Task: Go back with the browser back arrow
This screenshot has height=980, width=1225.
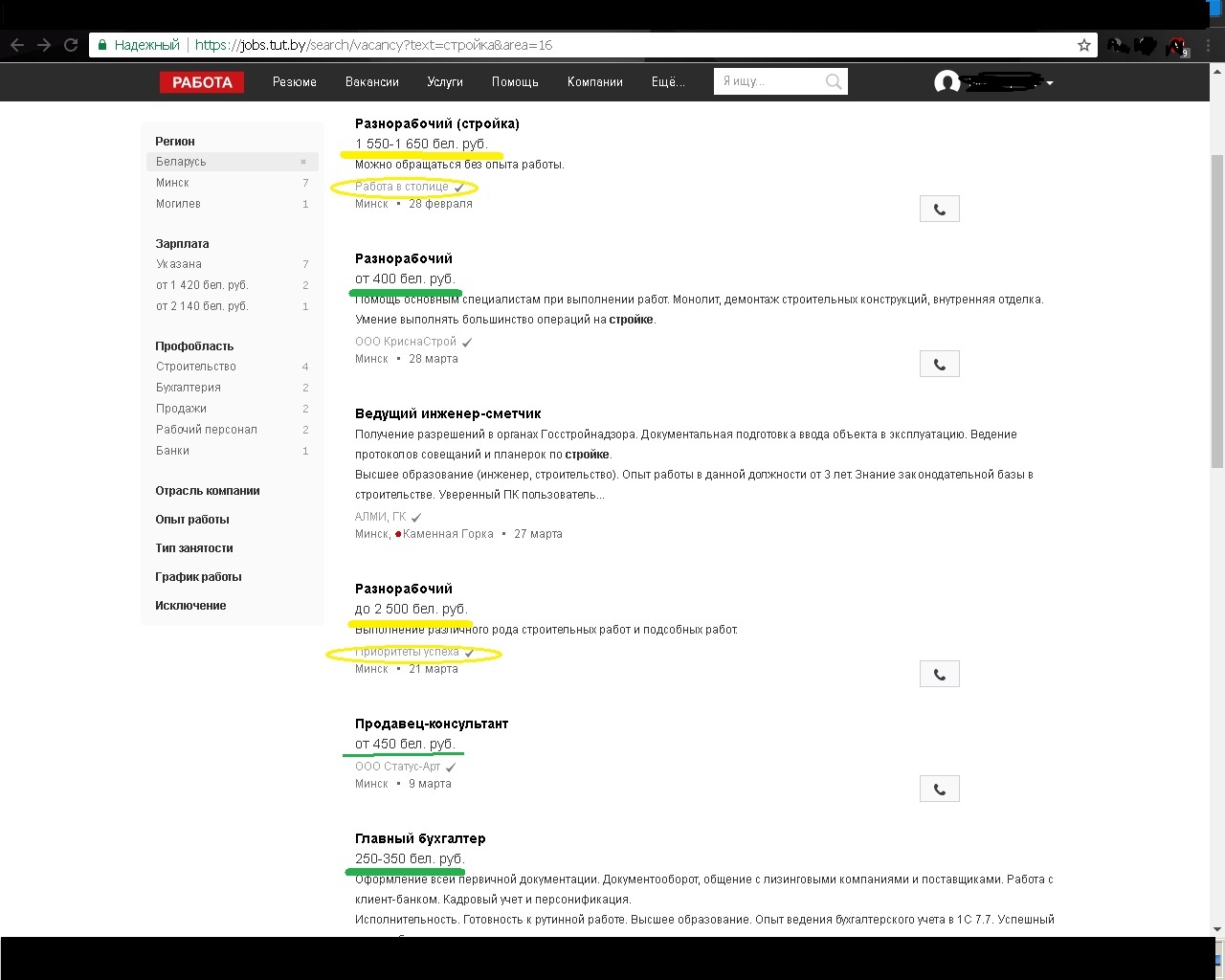Action: pos(17,45)
